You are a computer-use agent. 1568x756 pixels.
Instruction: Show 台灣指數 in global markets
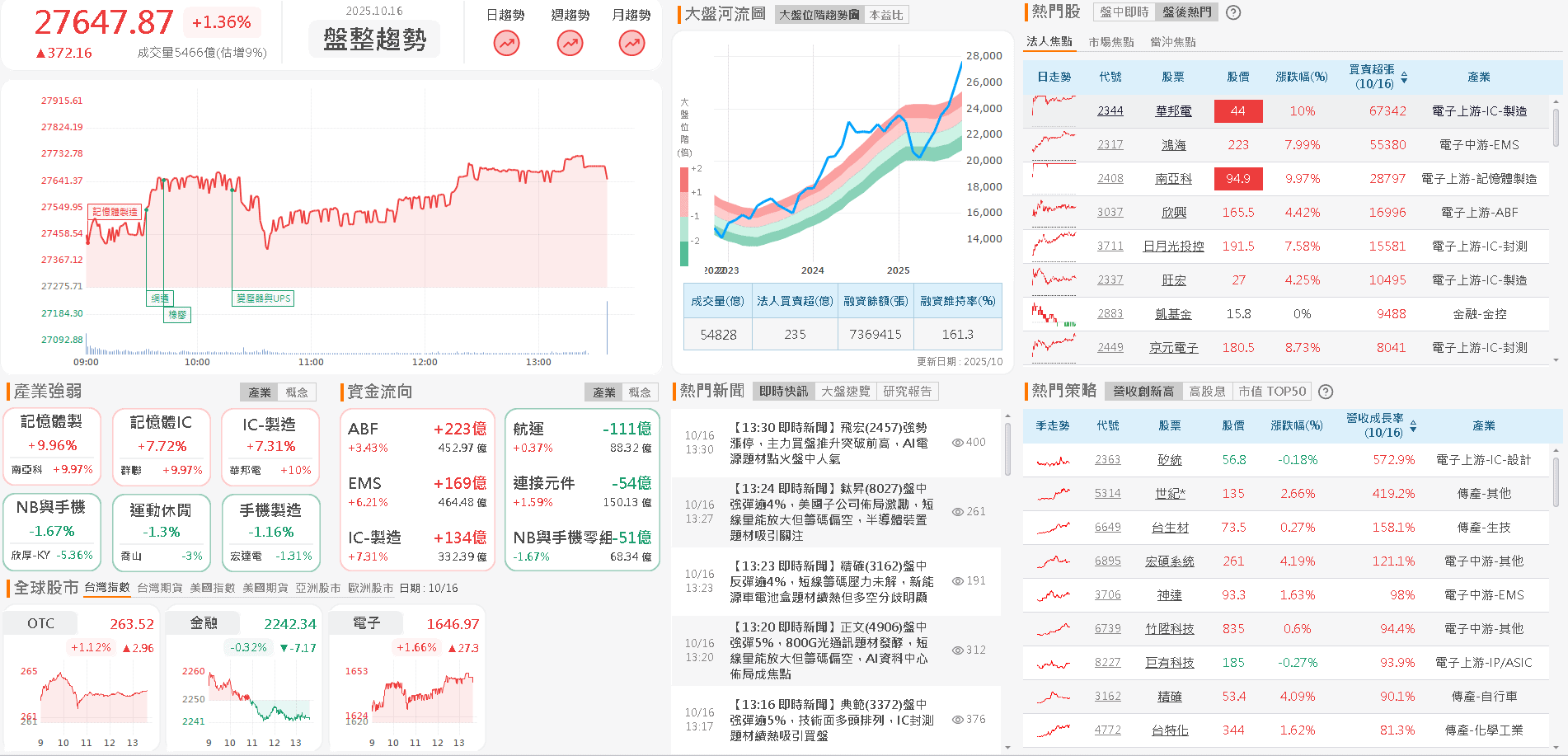coord(107,588)
